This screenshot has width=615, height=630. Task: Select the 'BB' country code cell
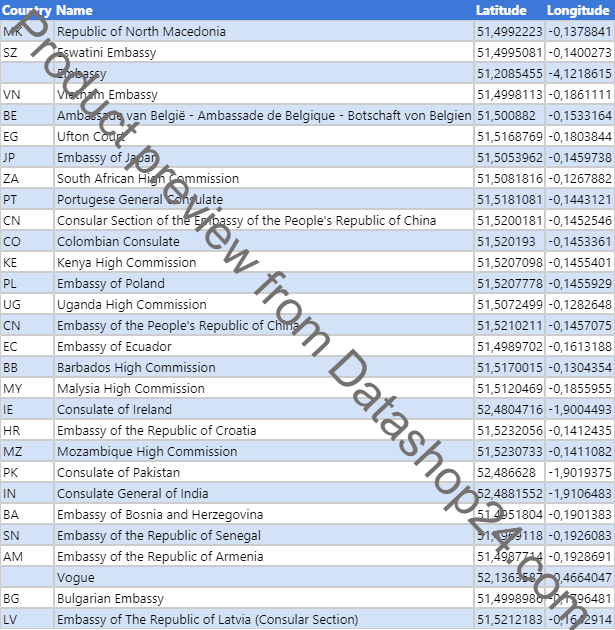coord(27,367)
